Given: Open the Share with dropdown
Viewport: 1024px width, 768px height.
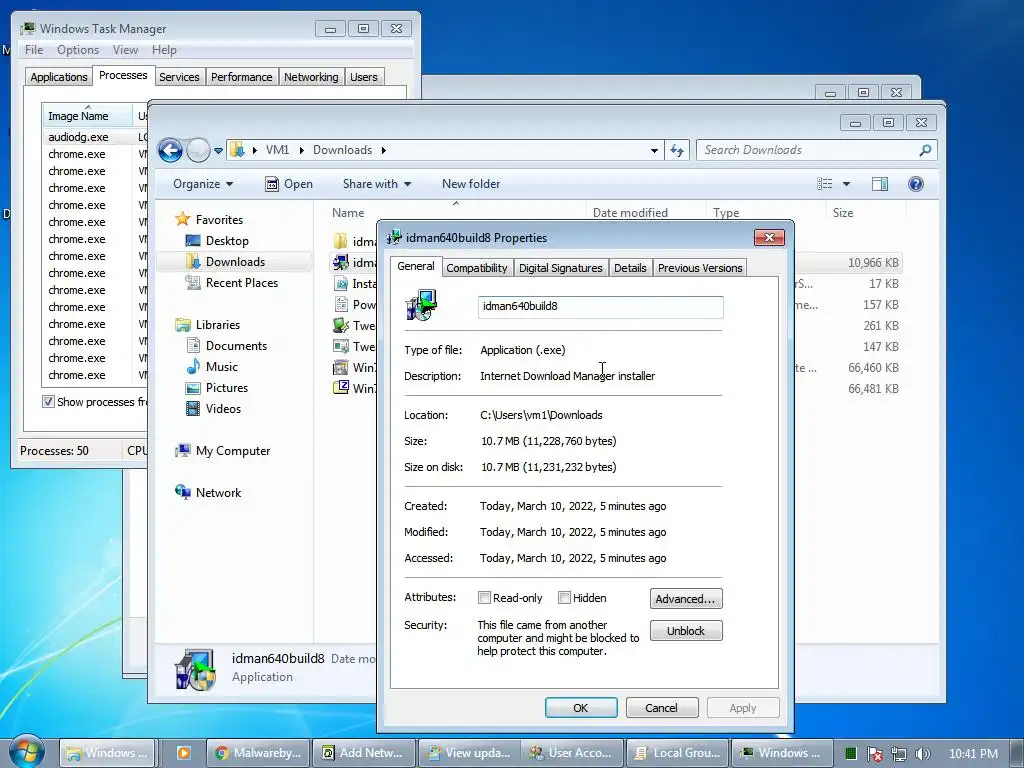Looking at the screenshot, I should pyautogui.click(x=377, y=184).
